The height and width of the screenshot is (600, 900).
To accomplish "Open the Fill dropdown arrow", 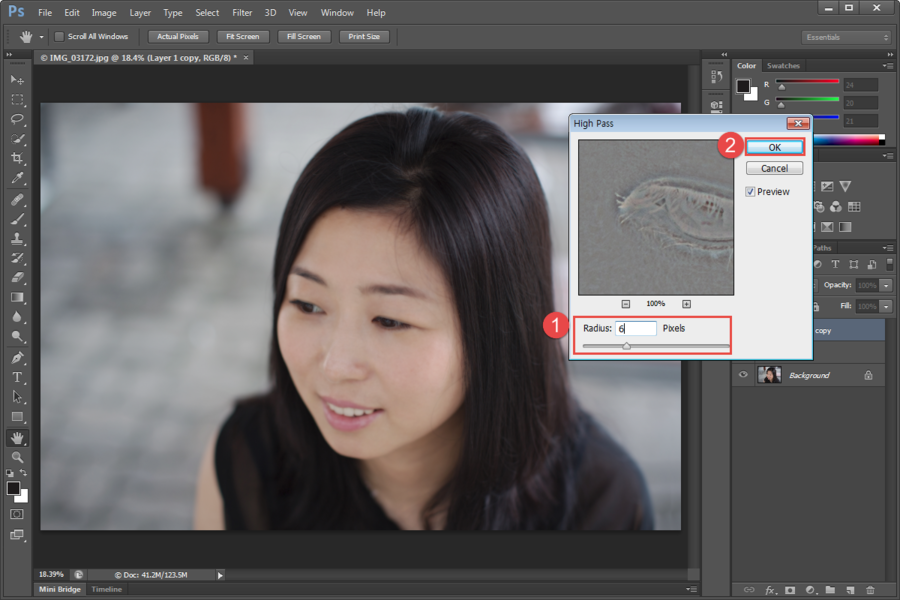I will [x=886, y=307].
